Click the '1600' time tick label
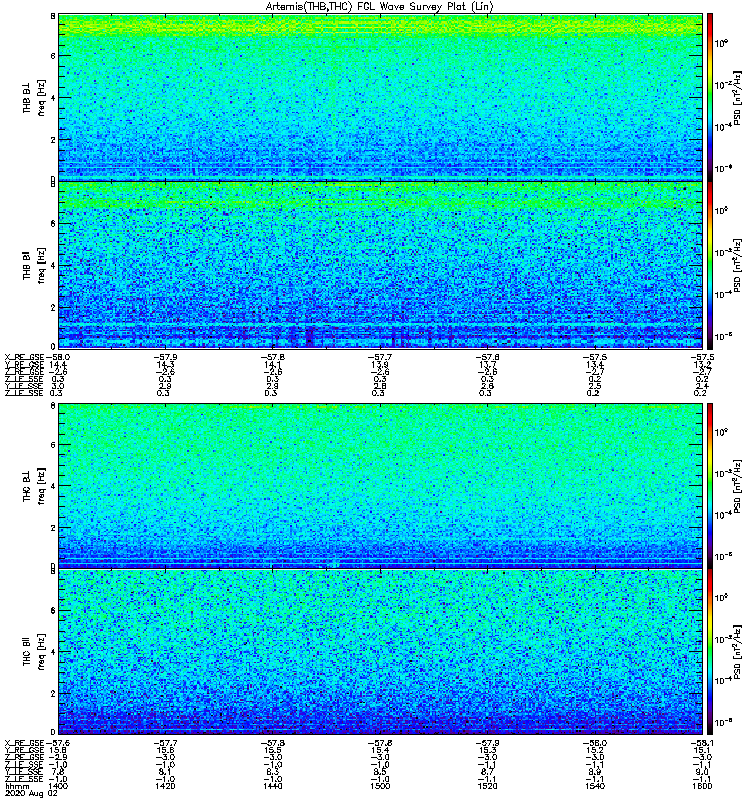The width and height of the screenshot is (750, 800). pyautogui.click(x=702, y=786)
